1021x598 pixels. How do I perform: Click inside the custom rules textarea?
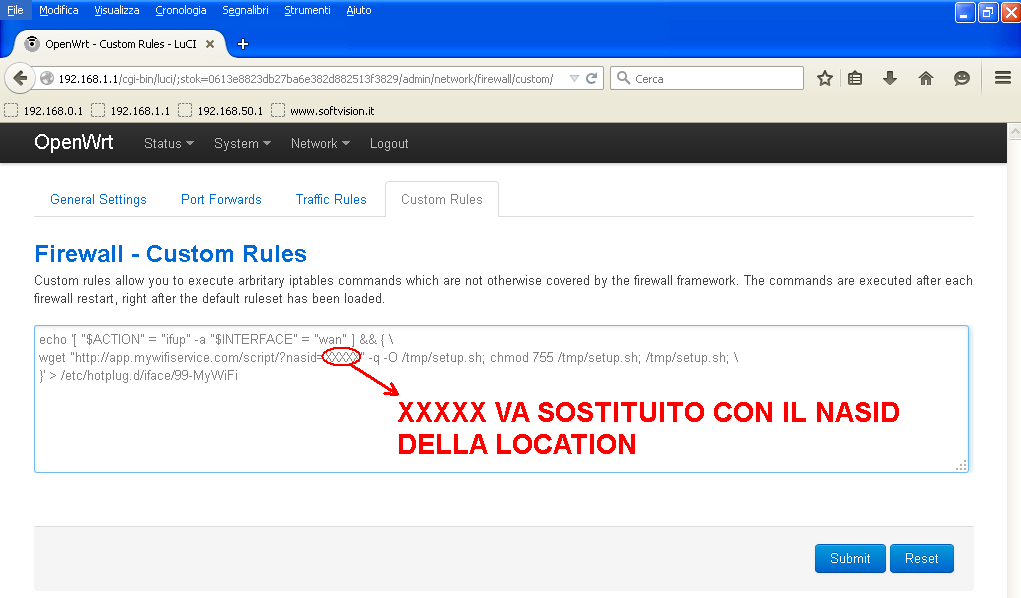[x=501, y=399]
